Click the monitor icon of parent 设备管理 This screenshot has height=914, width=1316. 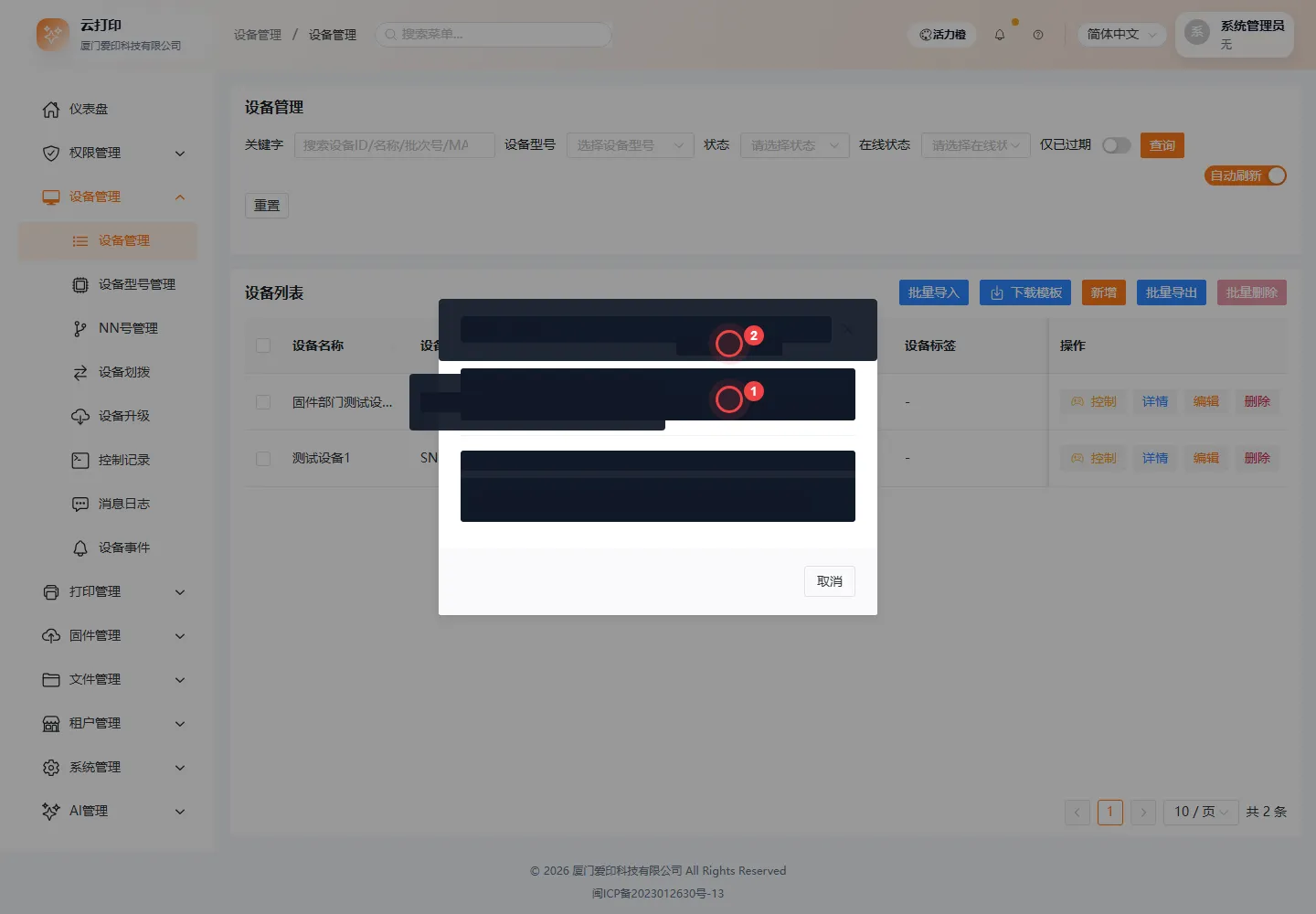51,197
